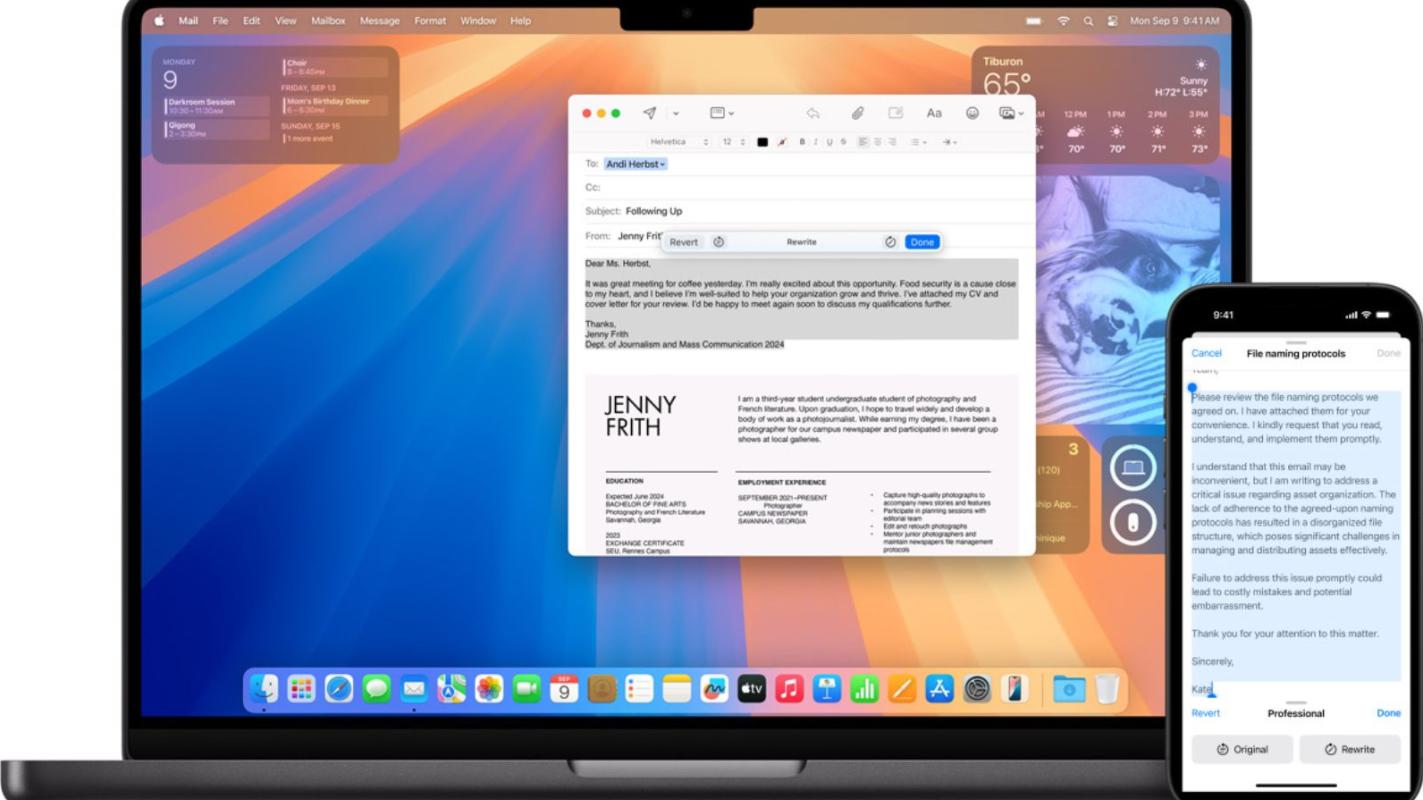Click the Send message paper plane icon

pyautogui.click(x=650, y=114)
